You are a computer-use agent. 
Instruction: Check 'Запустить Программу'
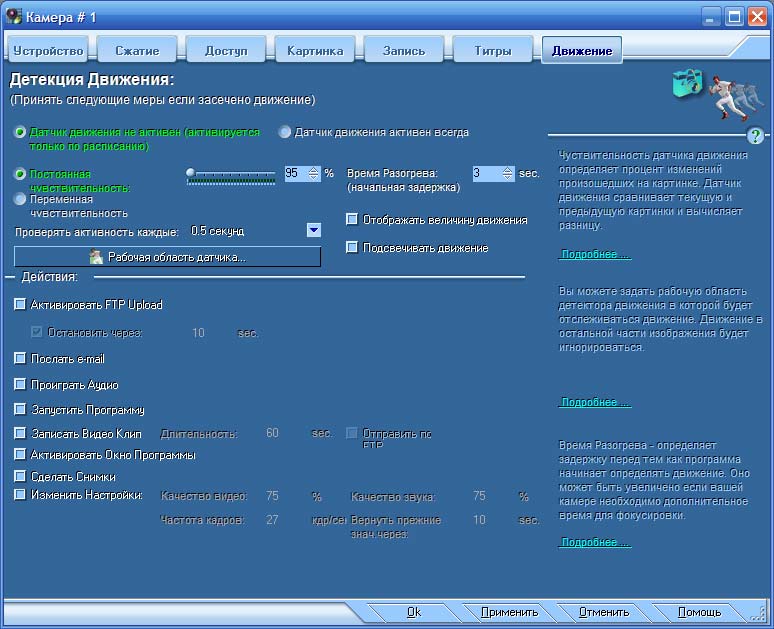20,409
